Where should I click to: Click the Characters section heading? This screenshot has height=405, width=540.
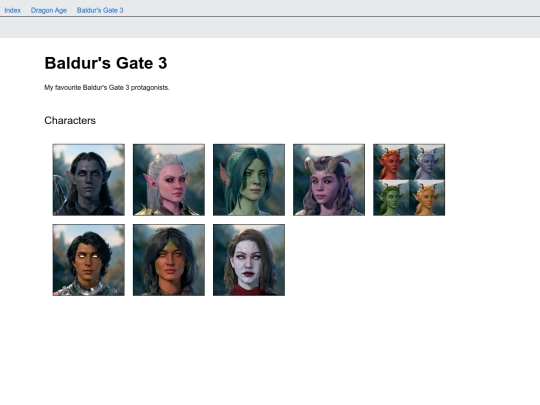(70, 121)
